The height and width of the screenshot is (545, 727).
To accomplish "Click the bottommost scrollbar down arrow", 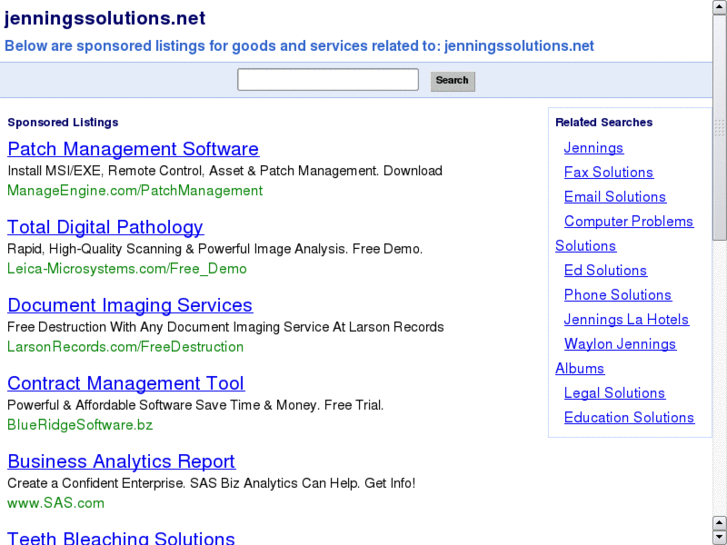I will coord(720,537).
